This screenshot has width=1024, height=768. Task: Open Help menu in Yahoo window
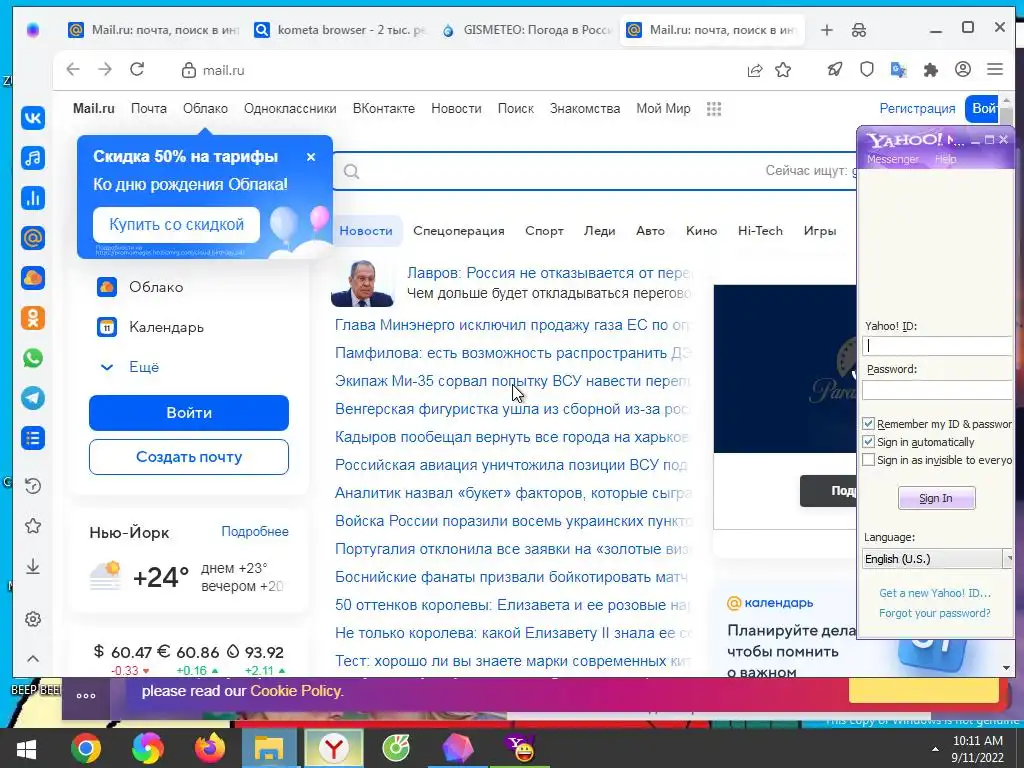click(945, 159)
